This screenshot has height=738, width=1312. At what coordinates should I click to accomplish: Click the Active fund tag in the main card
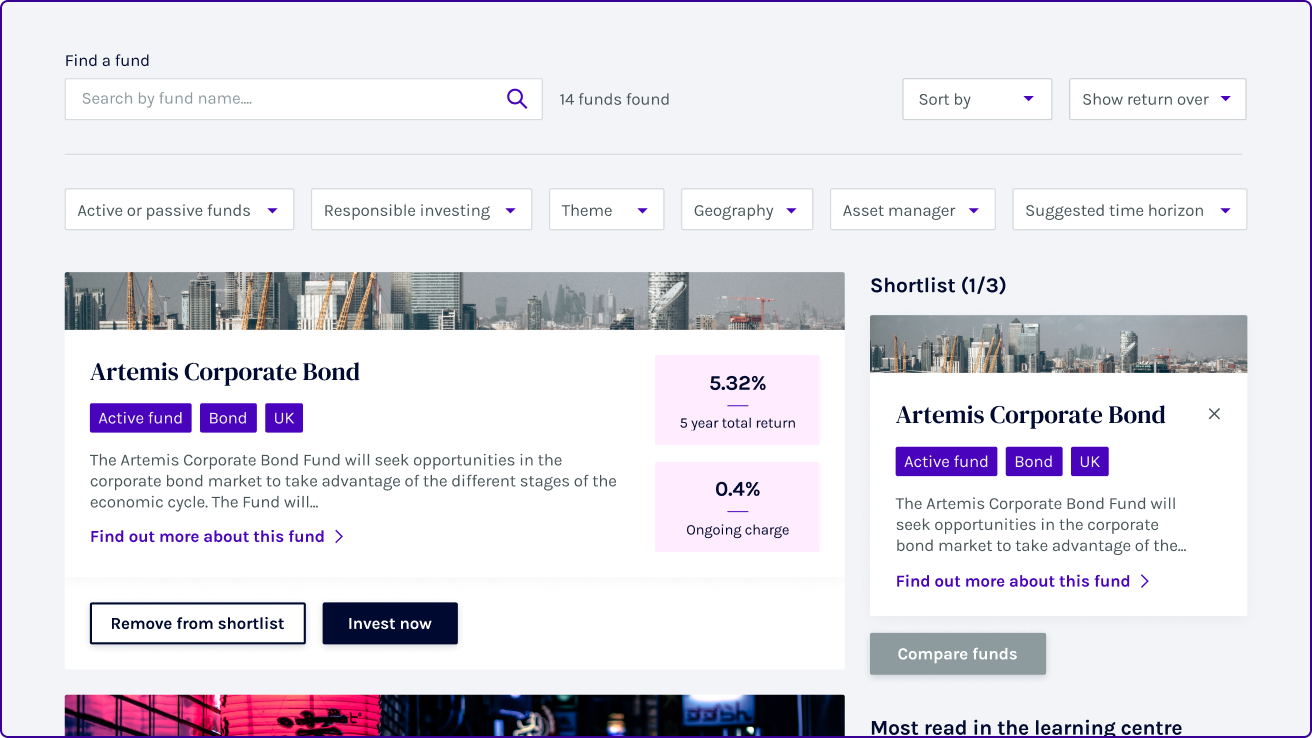141,418
